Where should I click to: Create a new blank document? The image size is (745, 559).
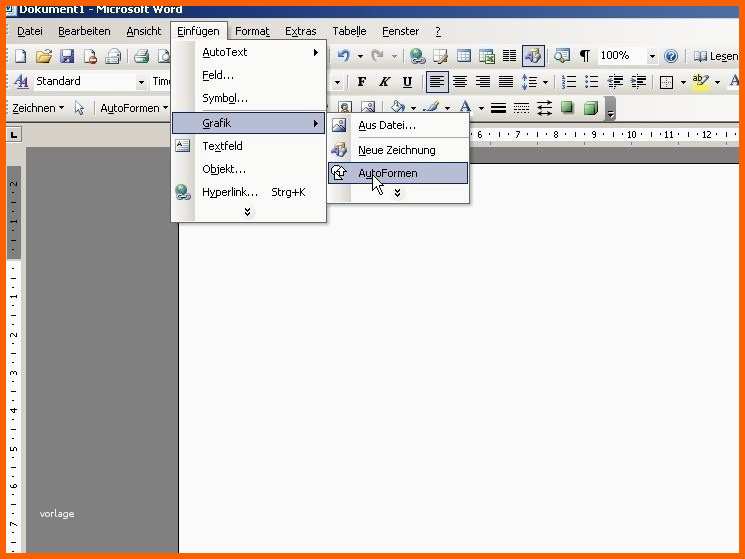point(20,56)
